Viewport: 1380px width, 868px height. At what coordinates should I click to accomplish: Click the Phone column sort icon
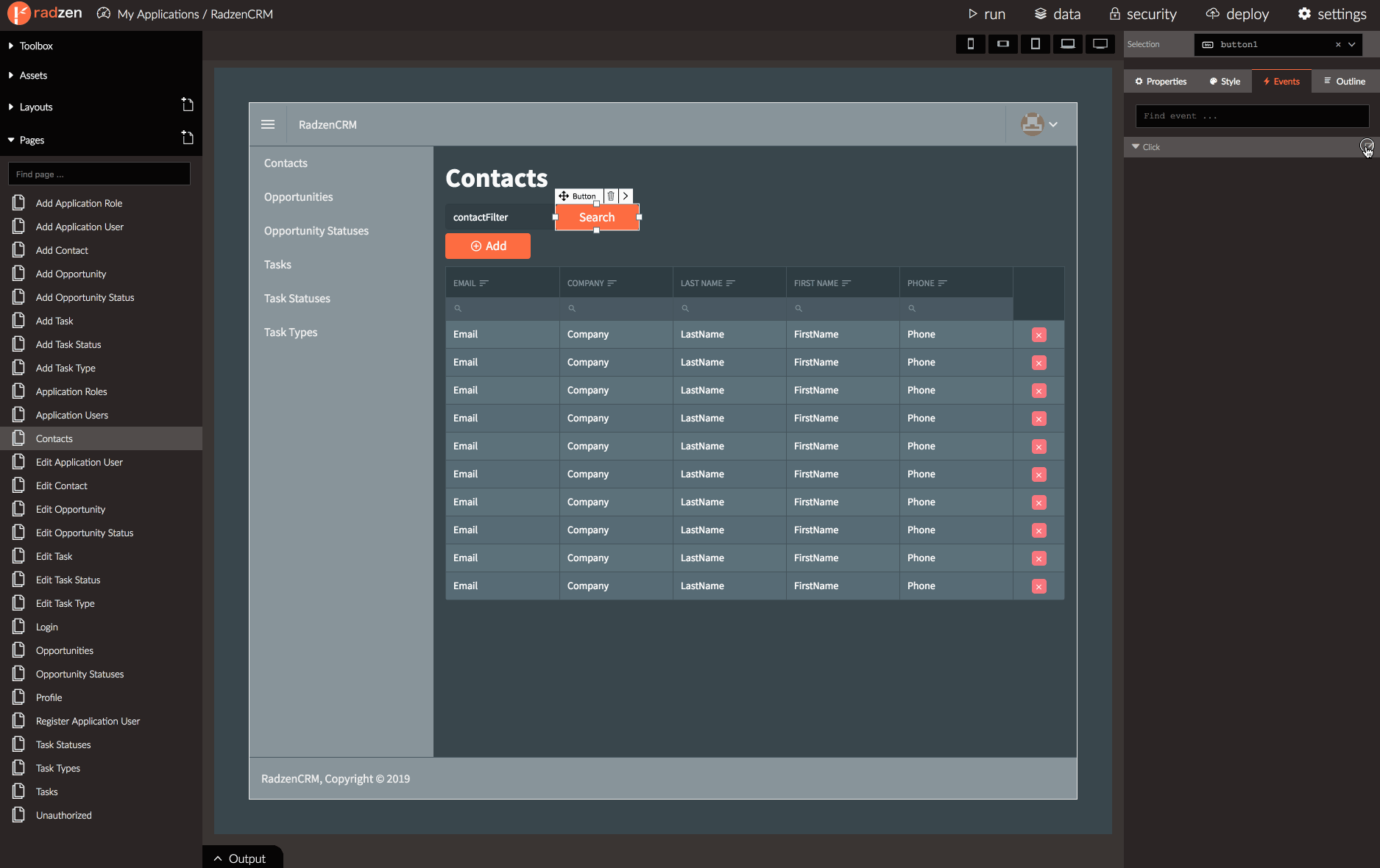[942, 283]
